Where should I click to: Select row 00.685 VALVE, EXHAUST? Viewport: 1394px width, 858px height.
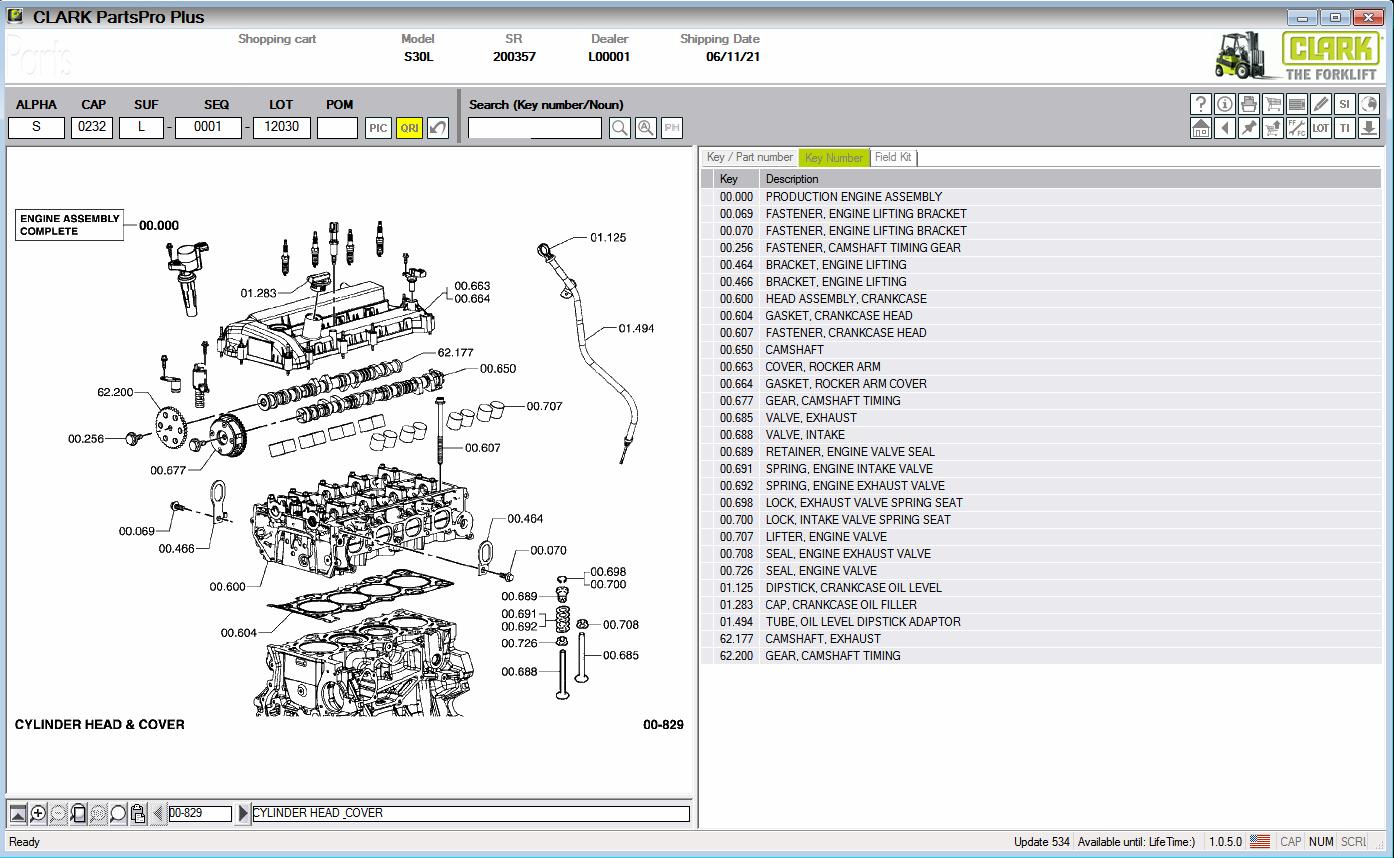(x=1041, y=417)
